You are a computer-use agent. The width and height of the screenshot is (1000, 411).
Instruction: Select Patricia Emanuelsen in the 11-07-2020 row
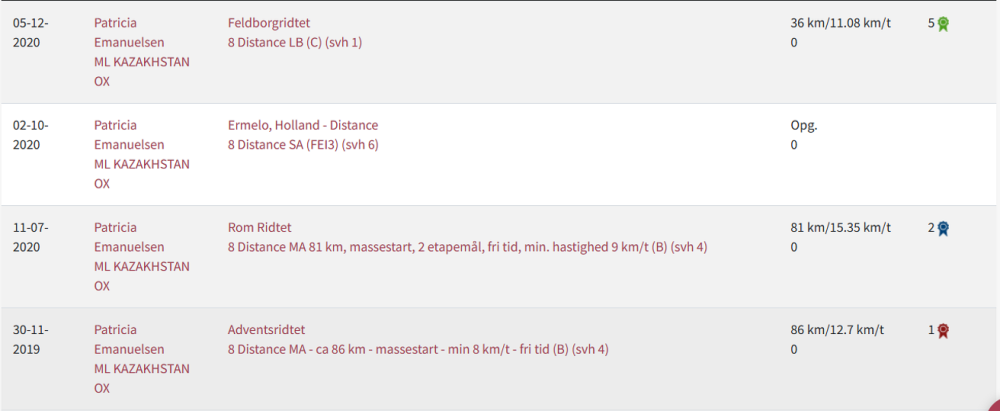(x=129, y=237)
